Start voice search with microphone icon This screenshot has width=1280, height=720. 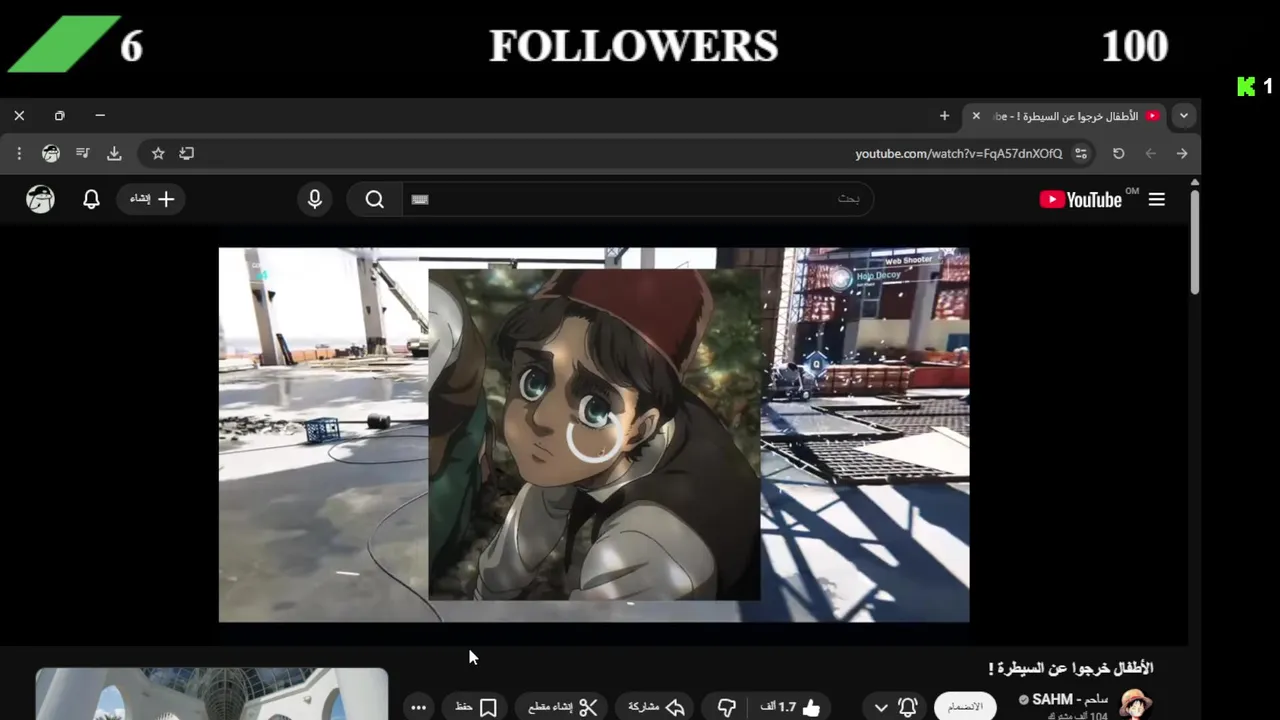[315, 199]
